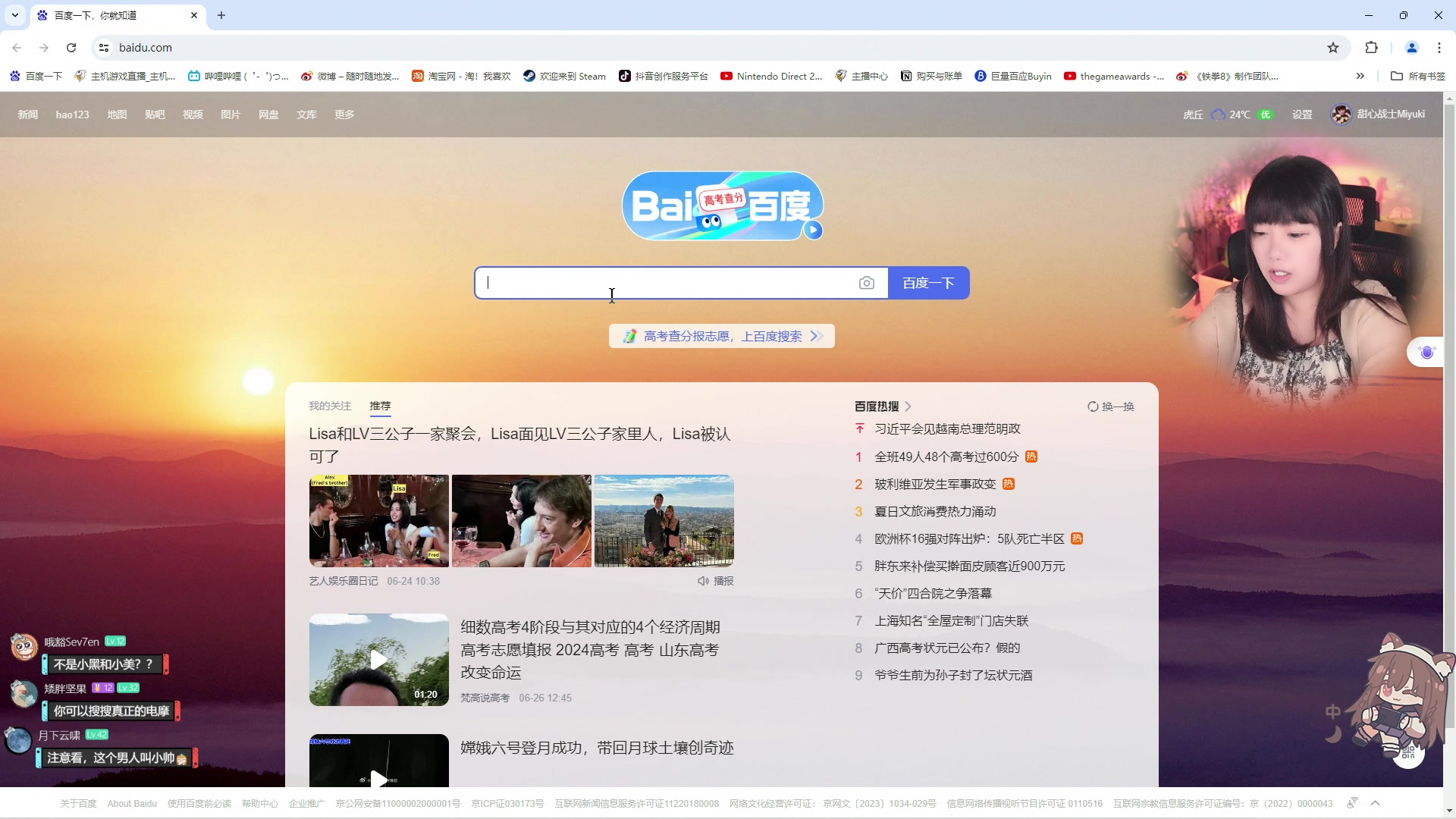Open the 设置 settings menu
Screen dimensions: 1456x819
1302,115
